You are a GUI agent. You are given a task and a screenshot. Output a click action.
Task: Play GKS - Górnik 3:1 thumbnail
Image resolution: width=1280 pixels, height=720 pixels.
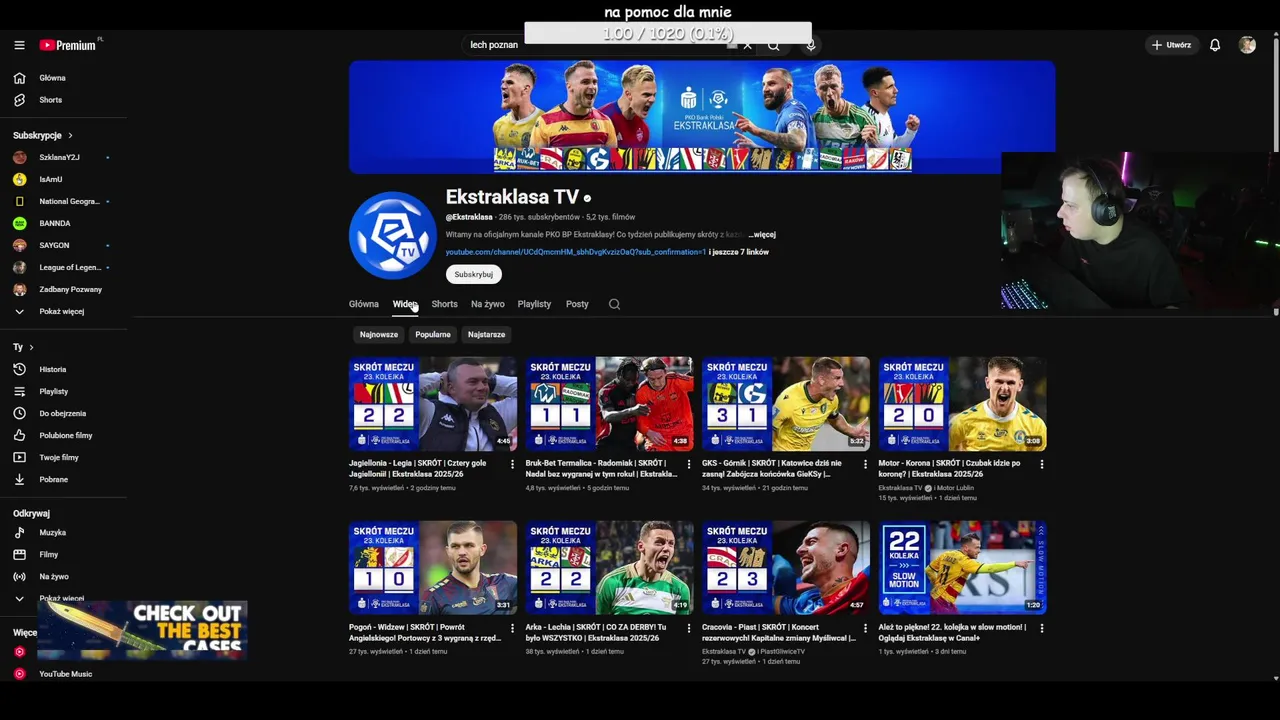point(786,404)
